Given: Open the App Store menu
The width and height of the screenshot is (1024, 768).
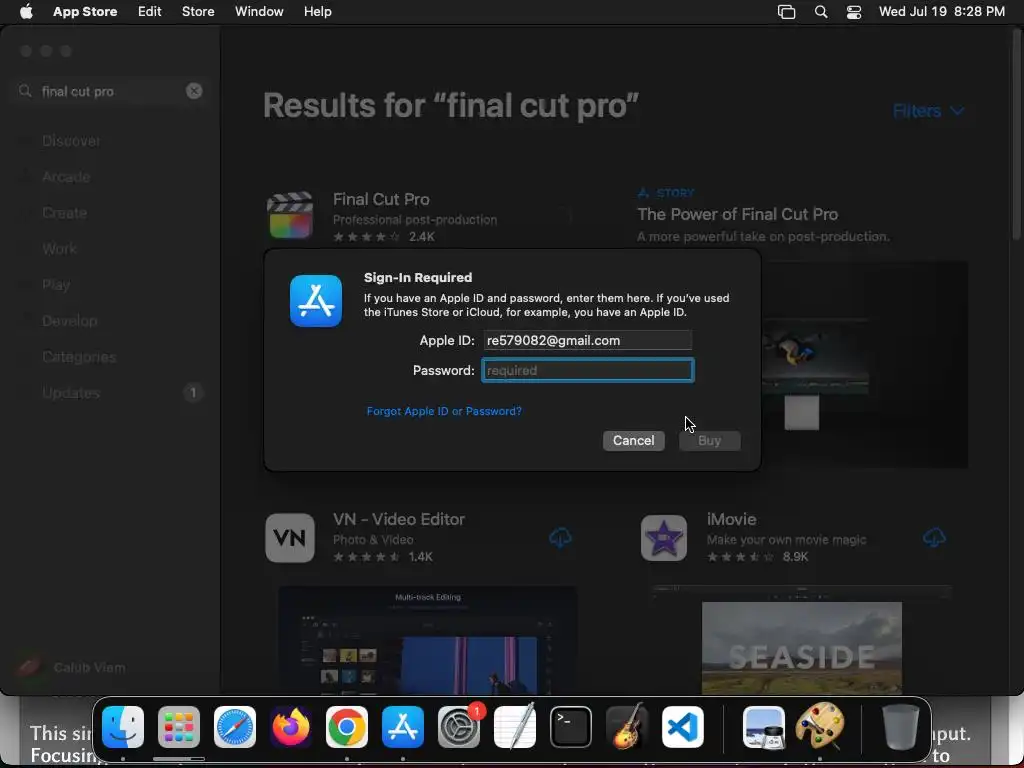Looking at the screenshot, I should pyautogui.click(x=85, y=12).
